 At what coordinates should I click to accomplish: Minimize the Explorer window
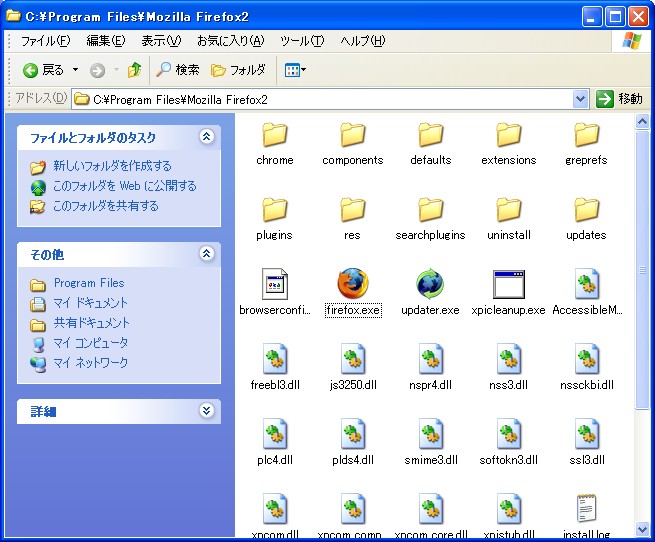(592, 17)
